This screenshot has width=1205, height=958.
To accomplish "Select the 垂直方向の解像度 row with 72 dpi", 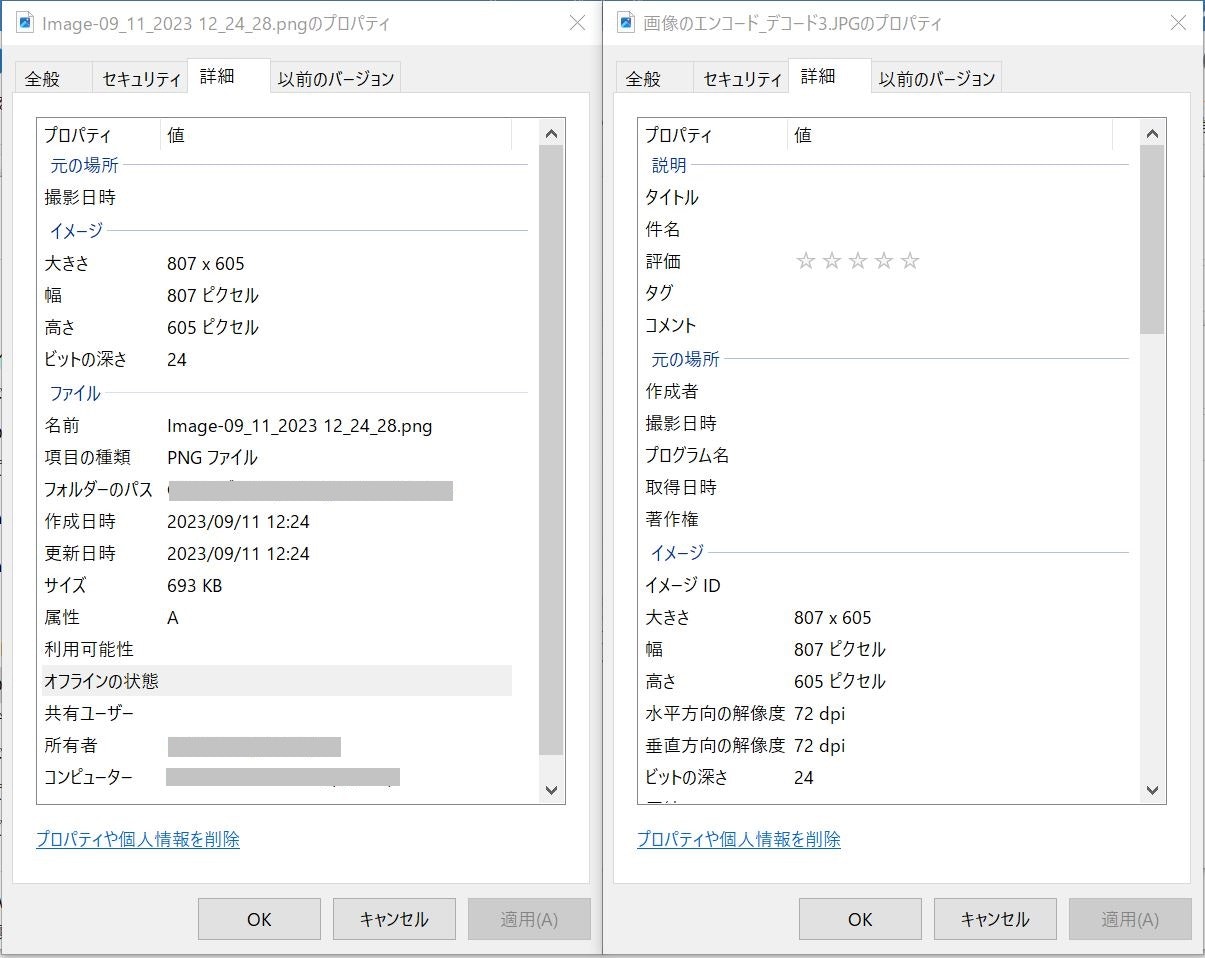I will pyautogui.click(x=876, y=745).
